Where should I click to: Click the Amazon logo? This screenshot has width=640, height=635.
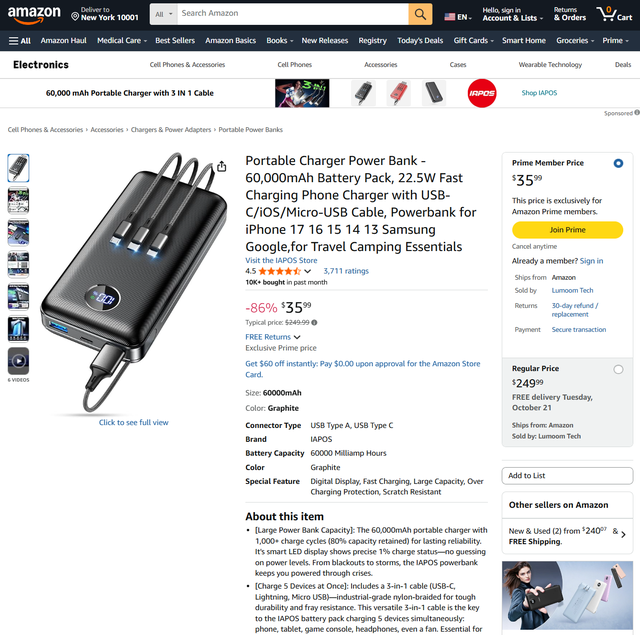(x=34, y=15)
